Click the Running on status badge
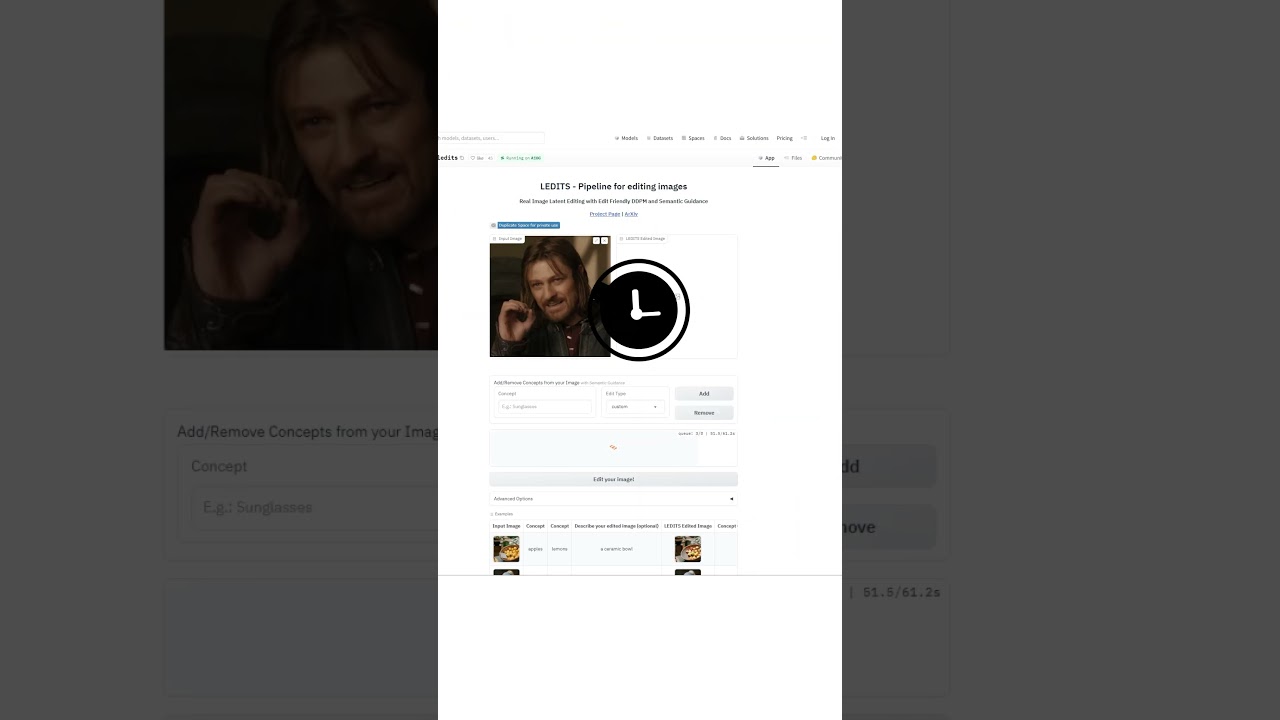This screenshot has width=1280, height=720. [x=521, y=158]
